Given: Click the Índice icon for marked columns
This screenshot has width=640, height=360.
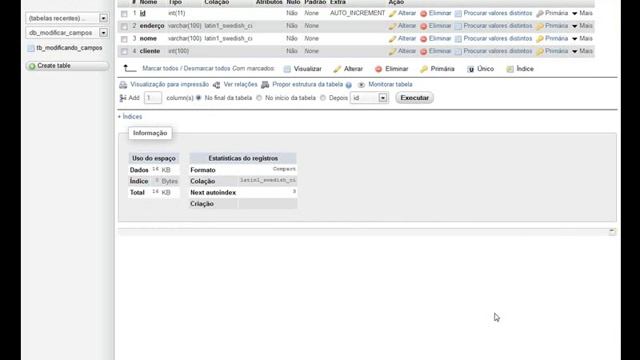Looking at the screenshot, I should [510, 69].
